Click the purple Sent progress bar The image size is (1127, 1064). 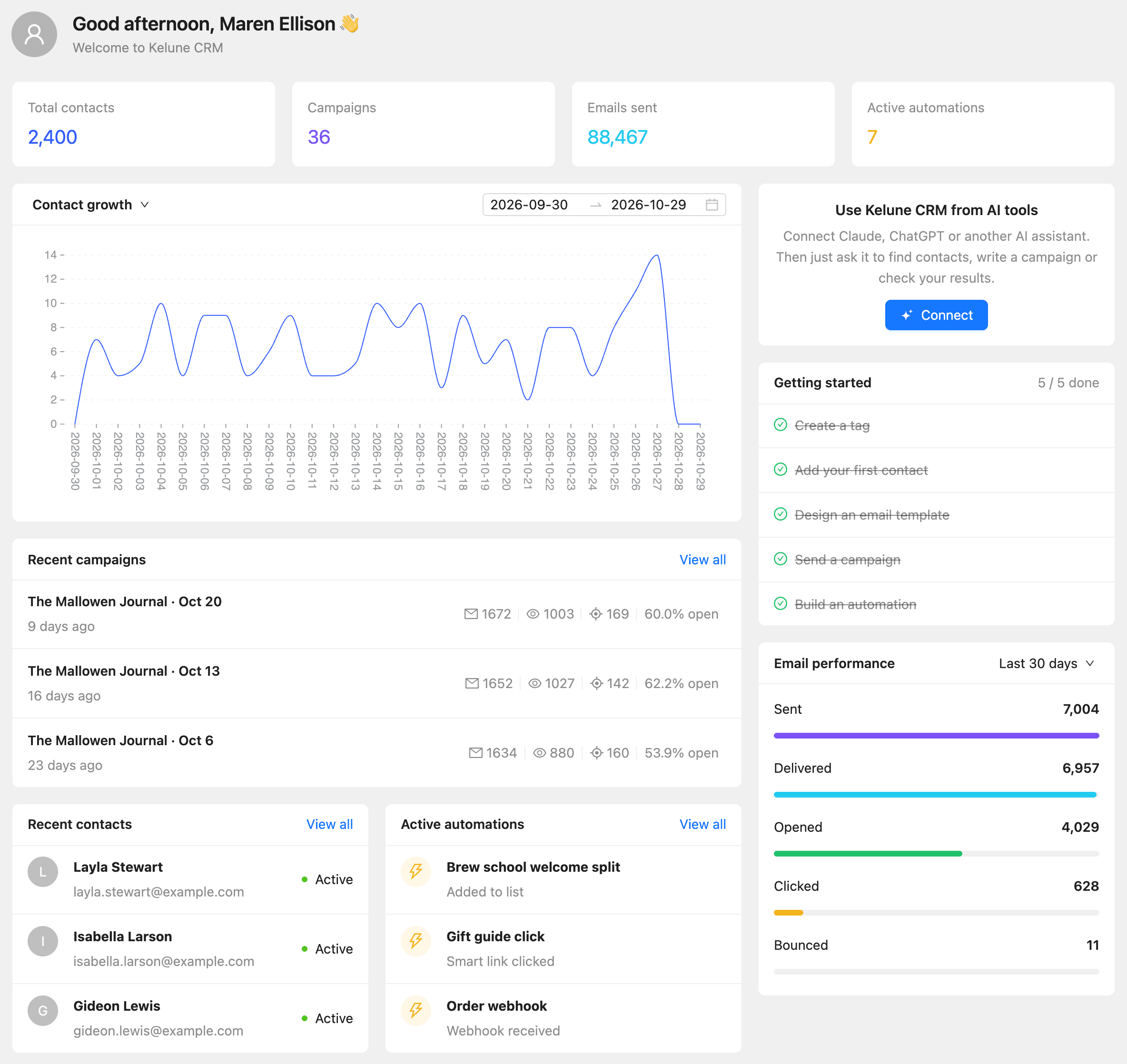[x=936, y=736]
